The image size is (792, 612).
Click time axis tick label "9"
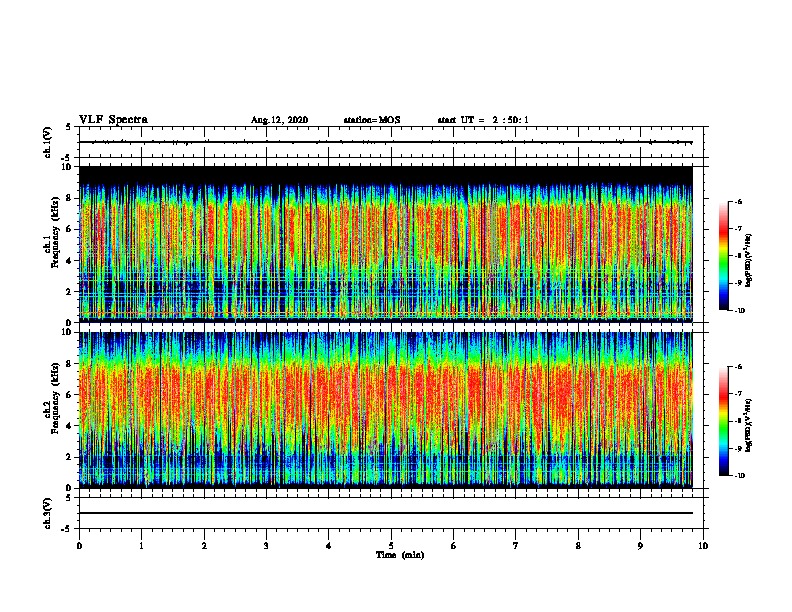coord(640,546)
